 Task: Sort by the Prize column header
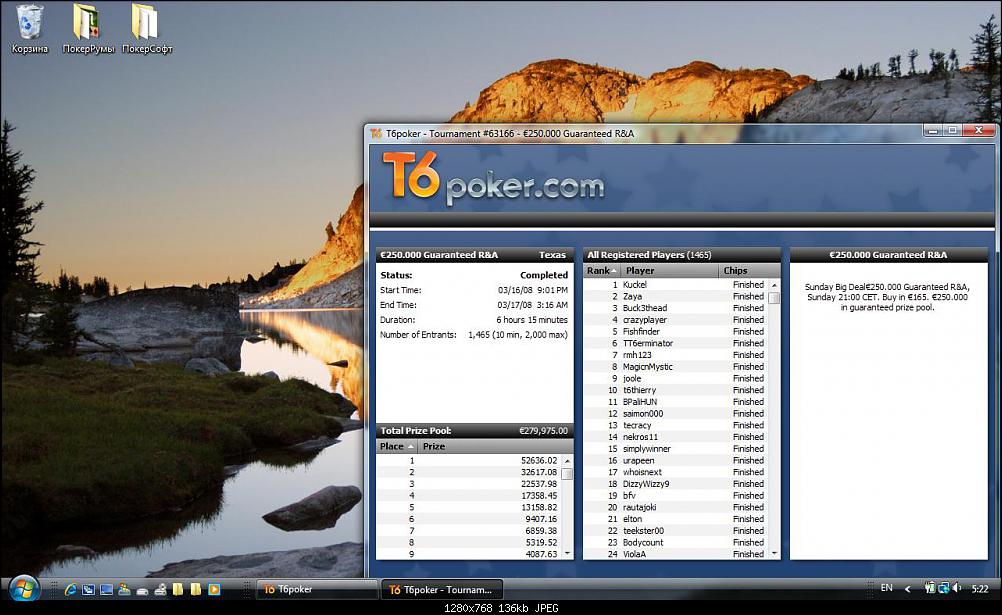pos(496,446)
